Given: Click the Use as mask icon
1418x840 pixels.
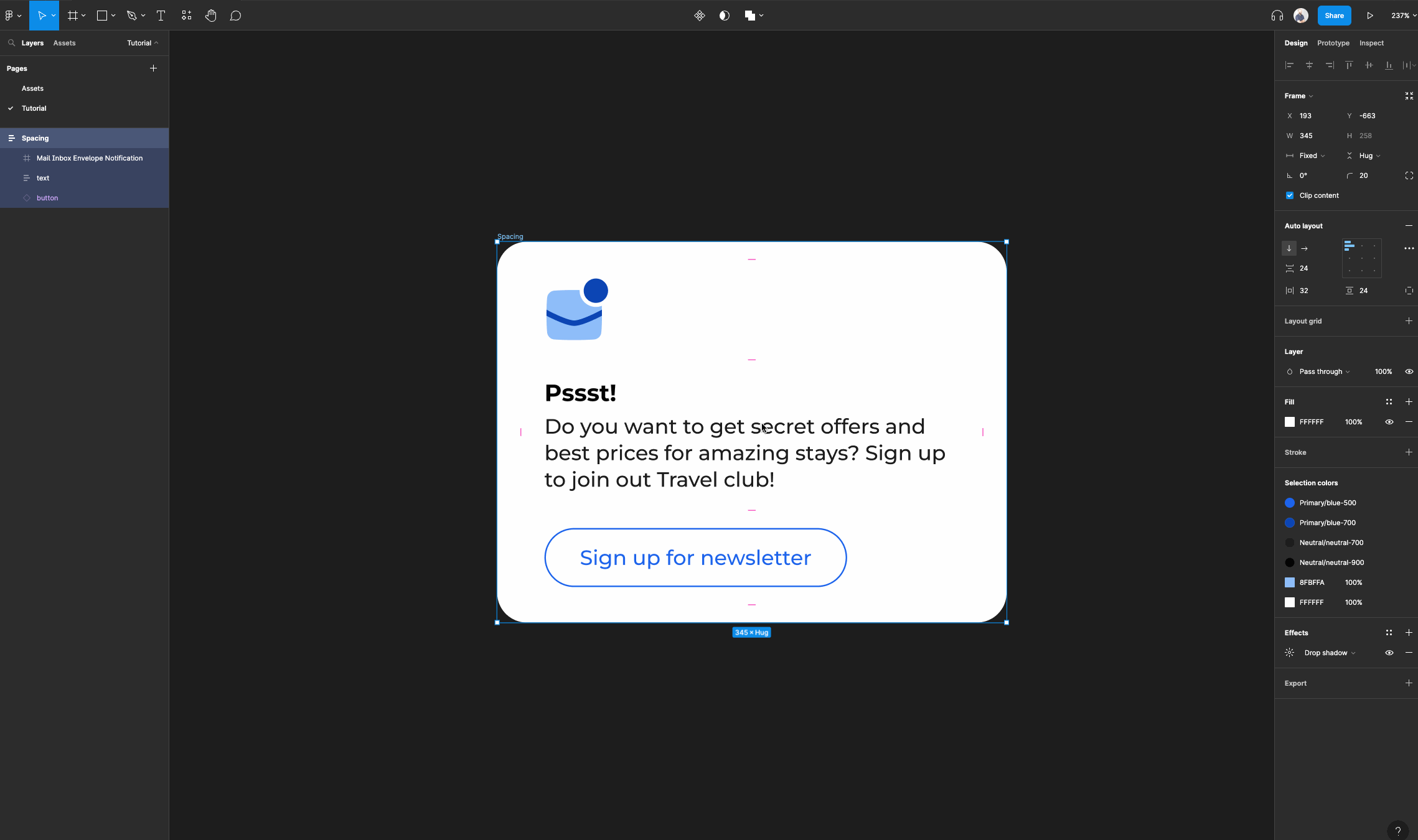Looking at the screenshot, I should (724, 16).
